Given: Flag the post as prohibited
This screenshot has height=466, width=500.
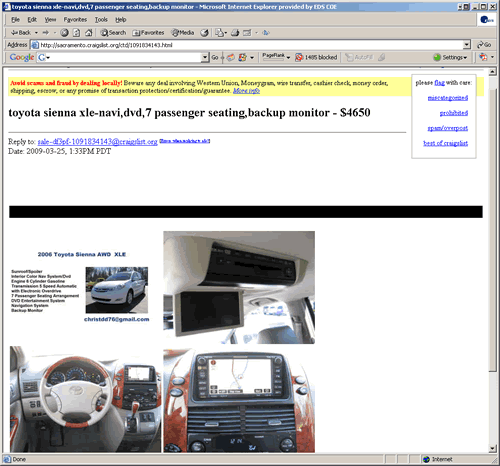Looking at the screenshot, I should [x=454, y=113].
